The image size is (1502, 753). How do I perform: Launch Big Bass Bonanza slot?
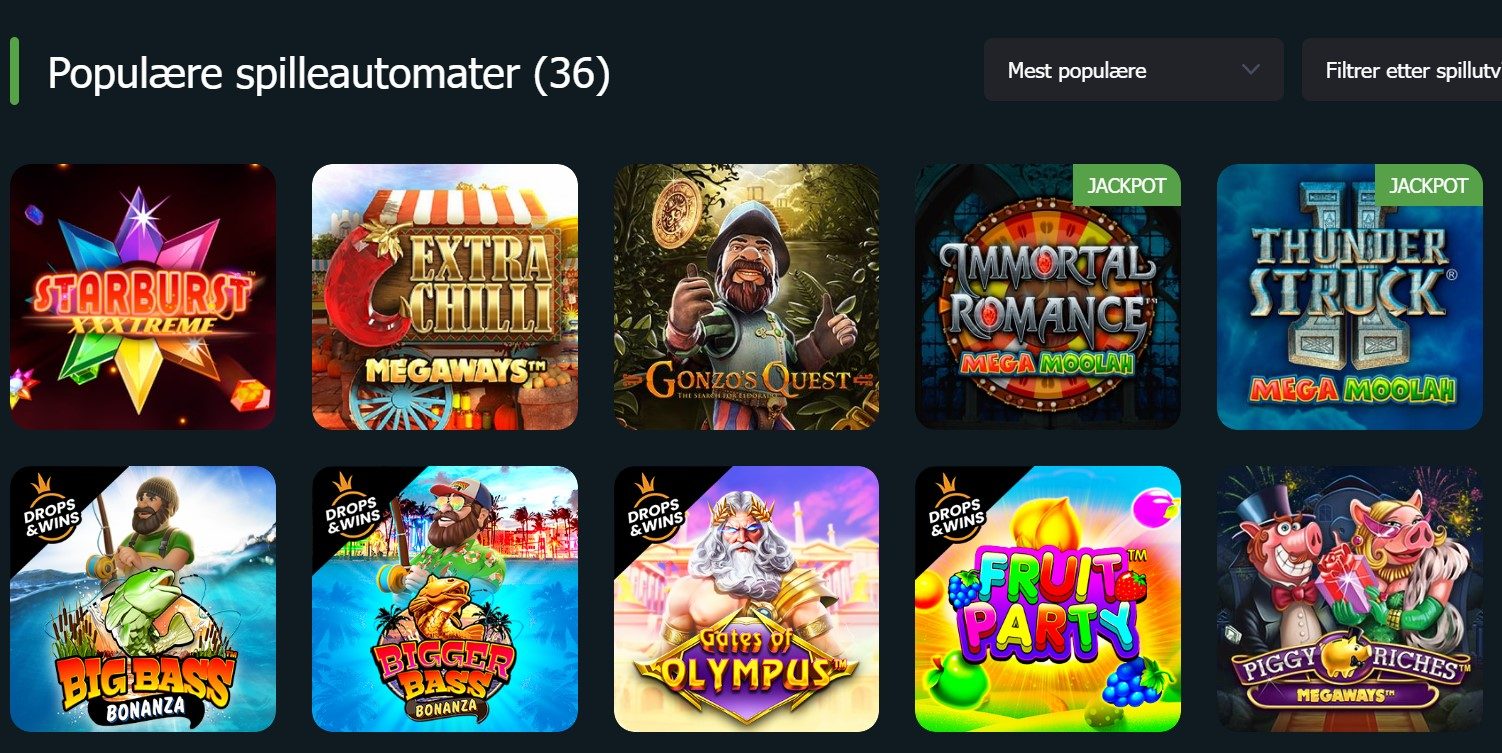pyautogui.click(x=143, y=599)
